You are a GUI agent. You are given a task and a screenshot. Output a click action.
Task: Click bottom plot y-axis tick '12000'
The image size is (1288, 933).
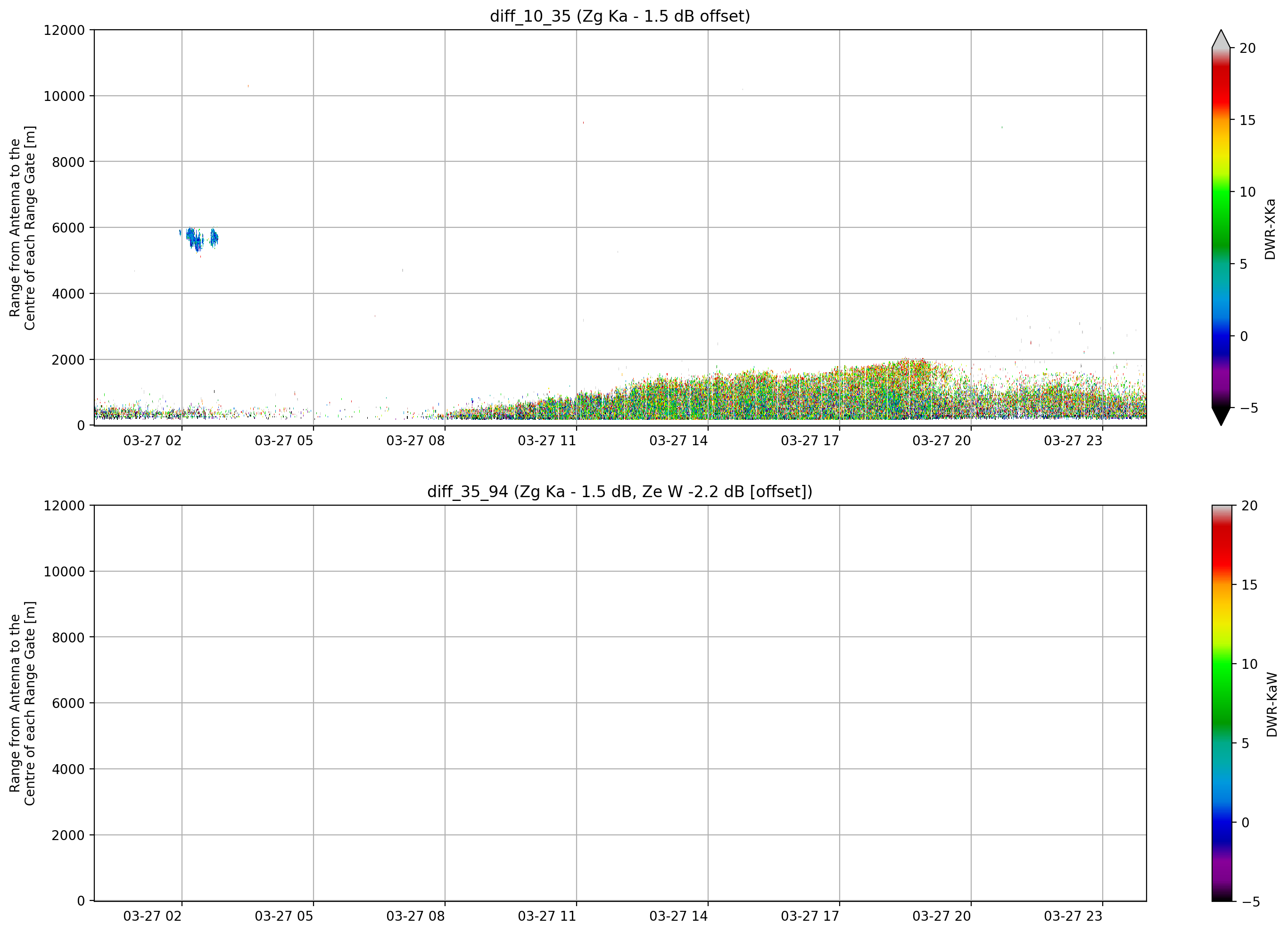click(64, 506)
